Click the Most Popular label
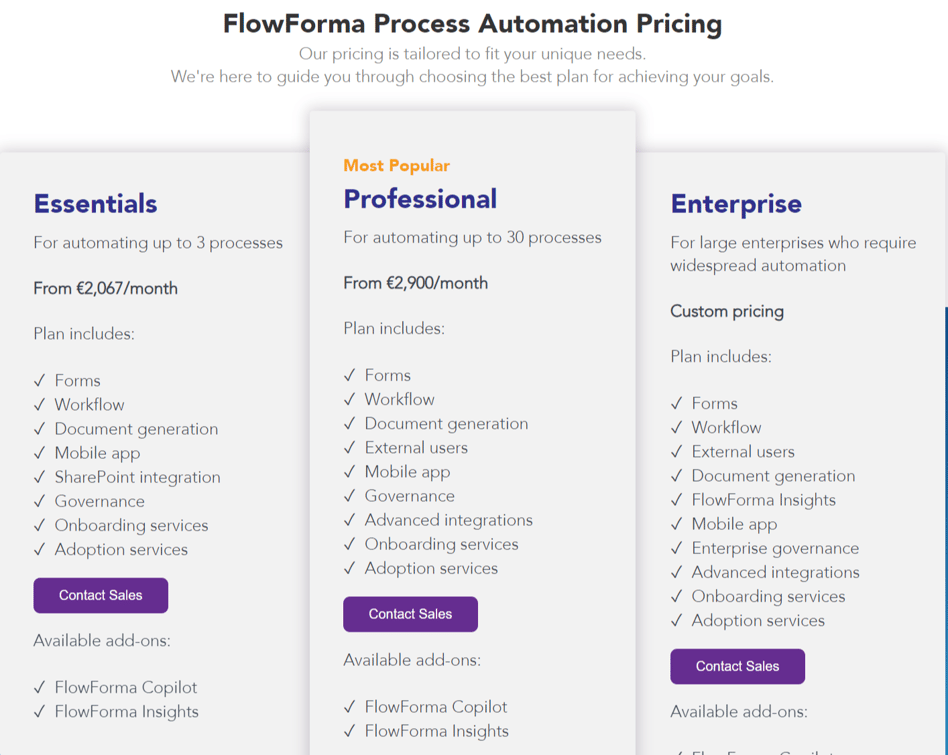 (x=396, y=165)
